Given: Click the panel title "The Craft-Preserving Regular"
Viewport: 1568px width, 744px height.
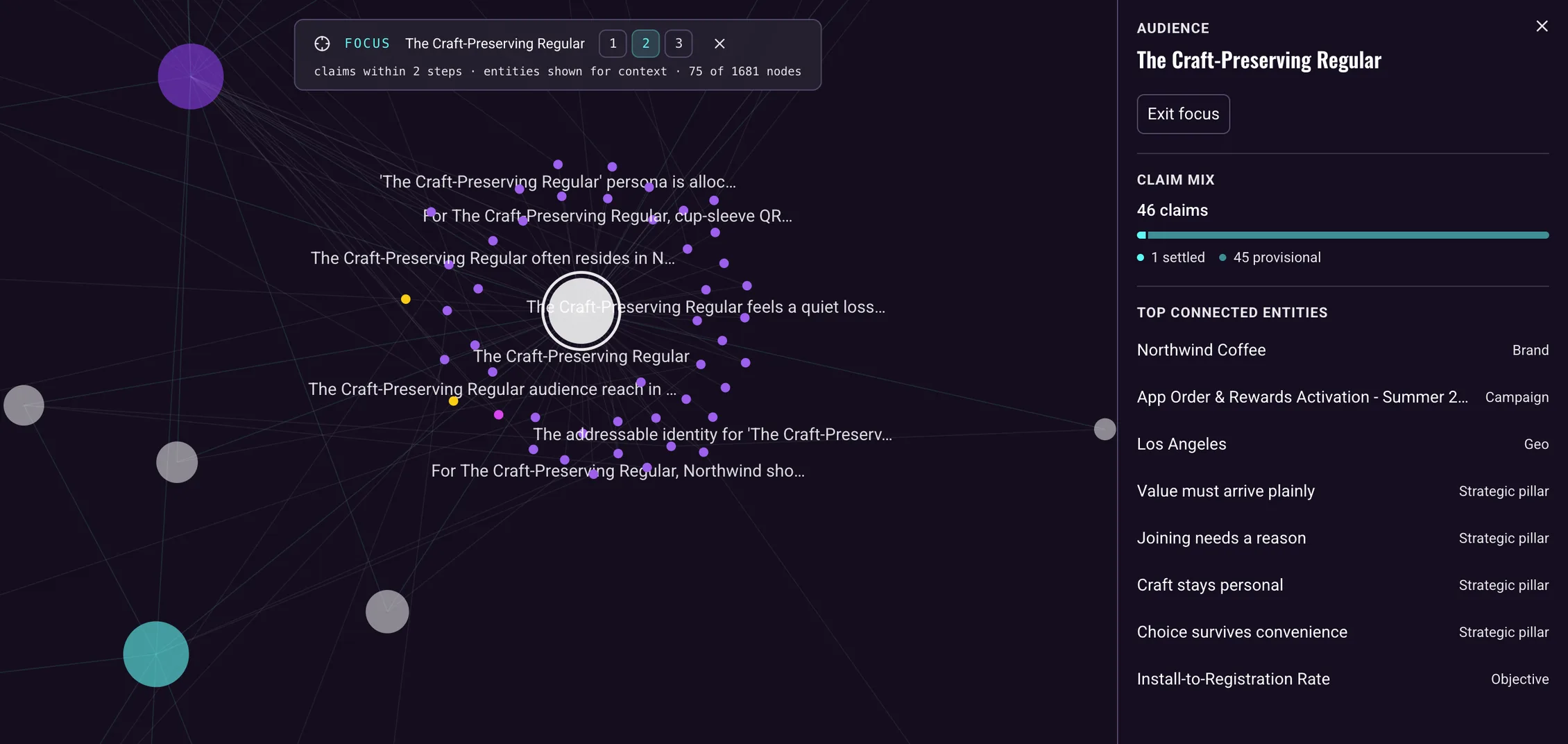Looking at the screenshot, I should point(1259,60).
